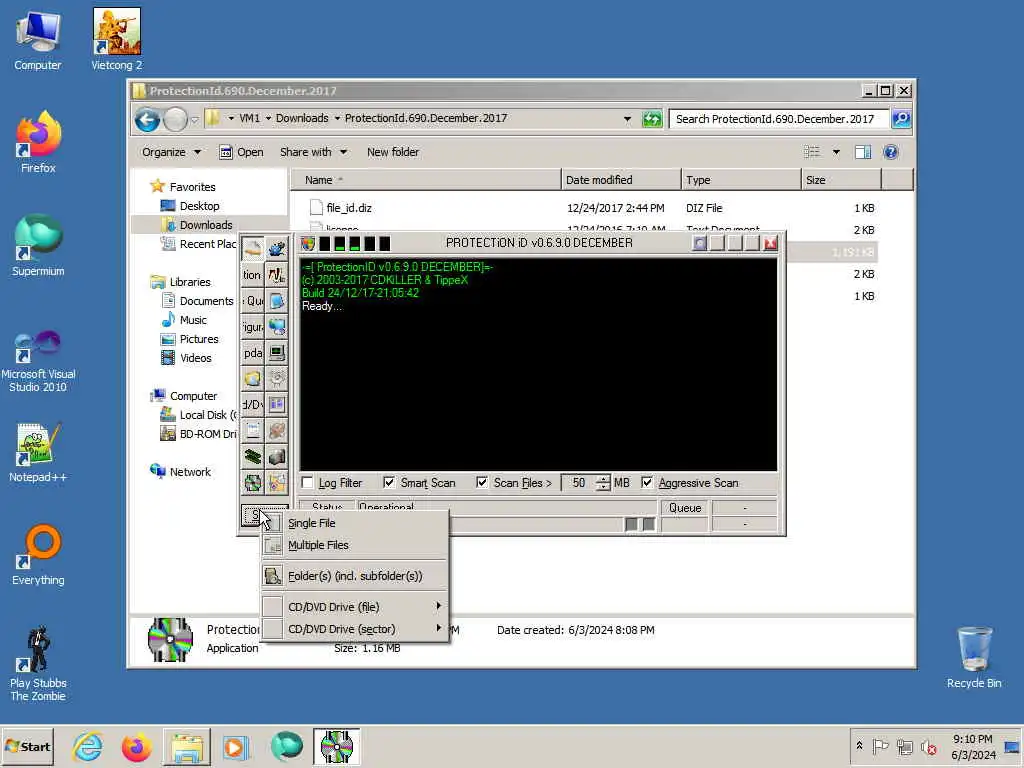Disable the Aggressive Scan checkbox
The width and height of the screenshot is (1024, 768).
click(x=647, y=483)
